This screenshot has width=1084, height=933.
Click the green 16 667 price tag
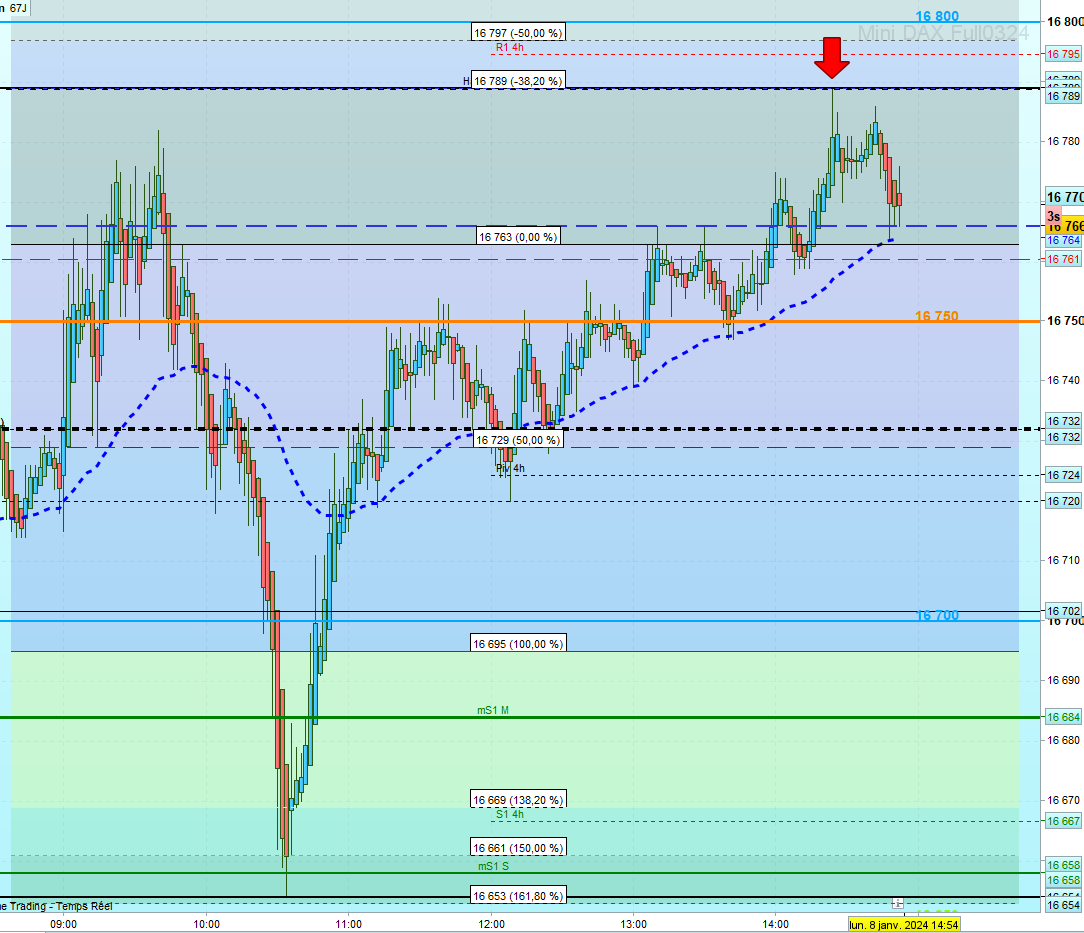[x=1063, y=821]
